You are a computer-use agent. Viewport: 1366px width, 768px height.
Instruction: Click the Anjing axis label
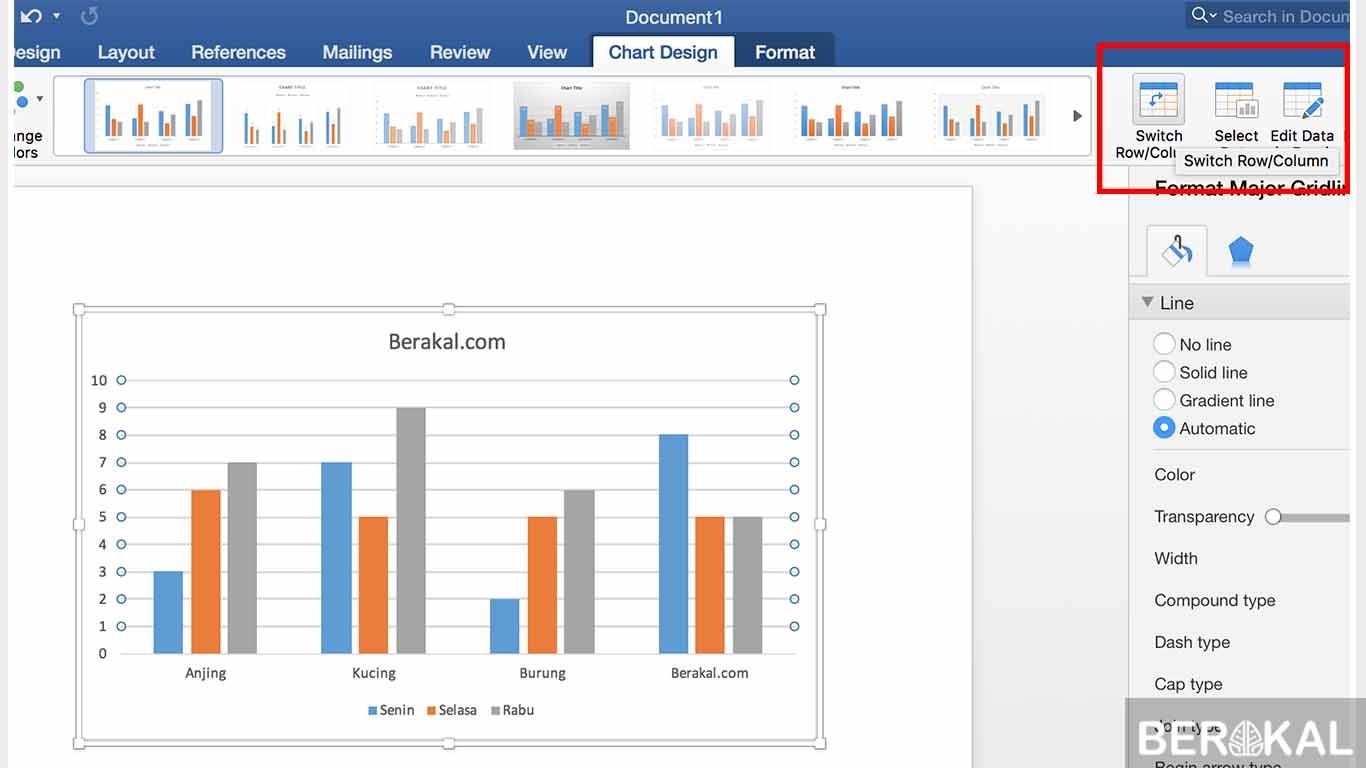[206, 673]
